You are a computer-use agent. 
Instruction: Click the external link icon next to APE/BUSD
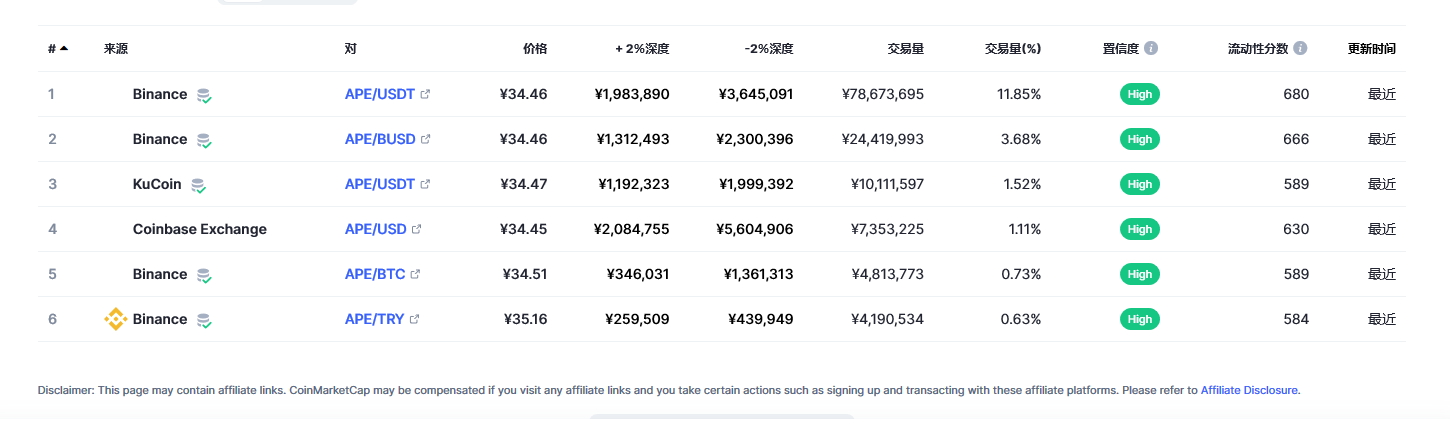click(425, 139)
